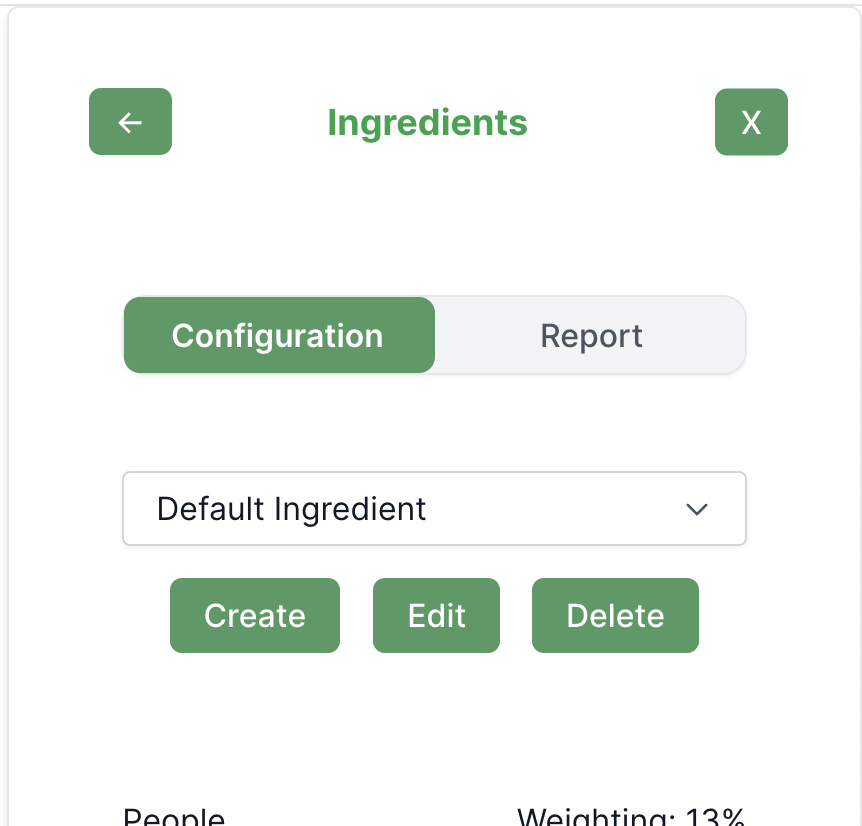Go back using the left arrow icon
The width and height of the screenshot is (862, 826).
pos(130,122)
